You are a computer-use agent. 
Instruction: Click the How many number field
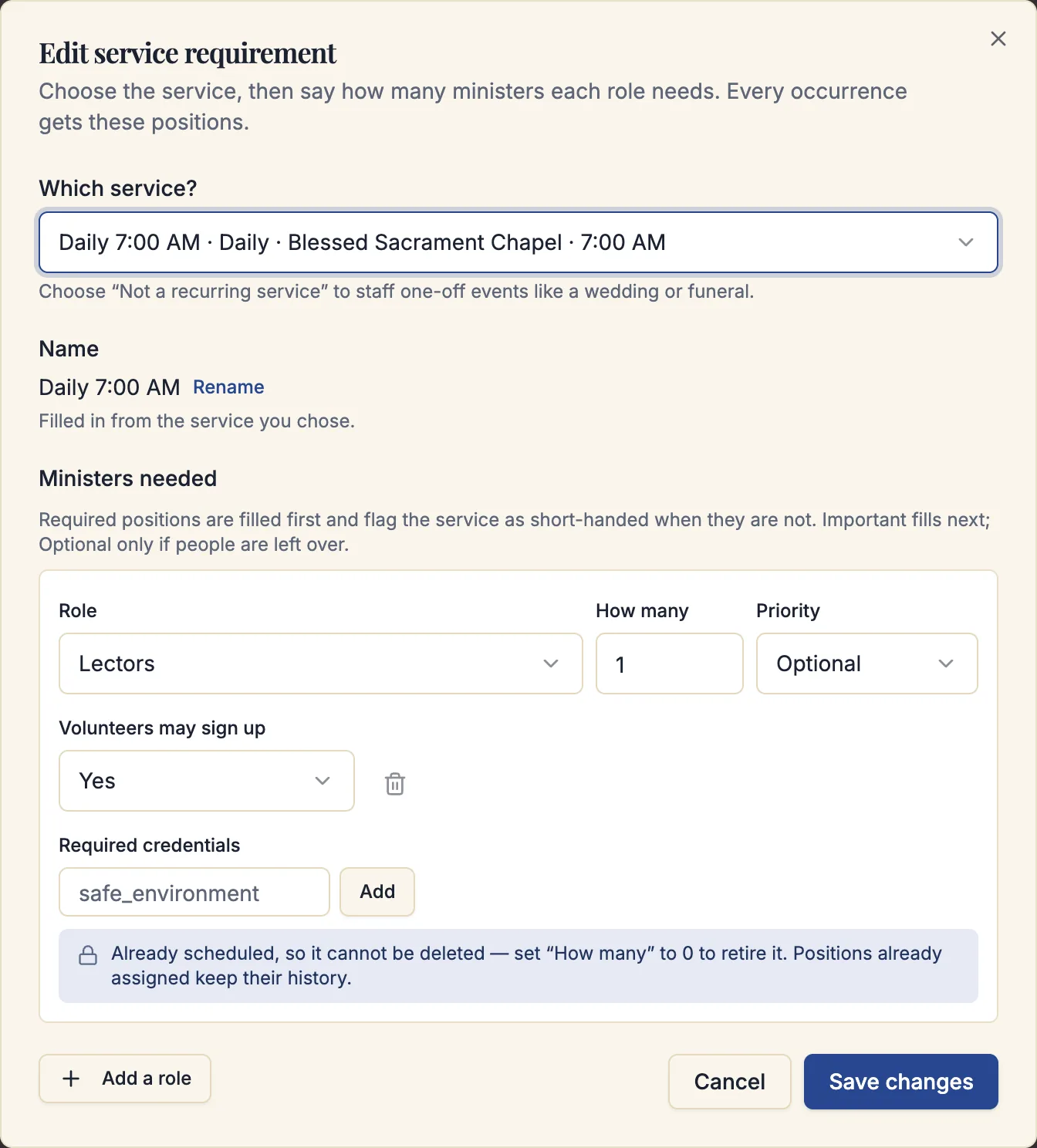pyautogui.click(x=670, y=663)
